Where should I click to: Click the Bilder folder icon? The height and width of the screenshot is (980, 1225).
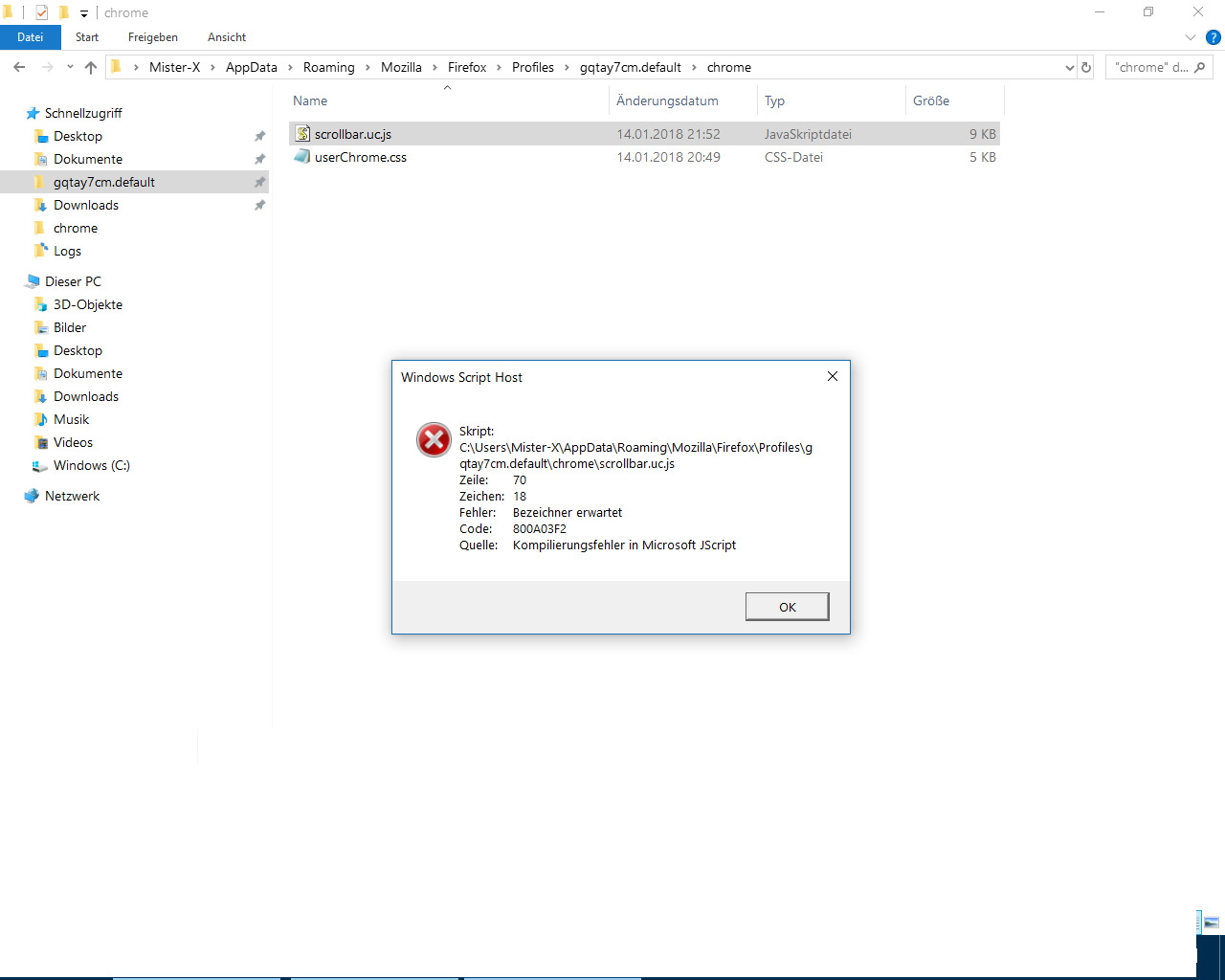point(40,327)
